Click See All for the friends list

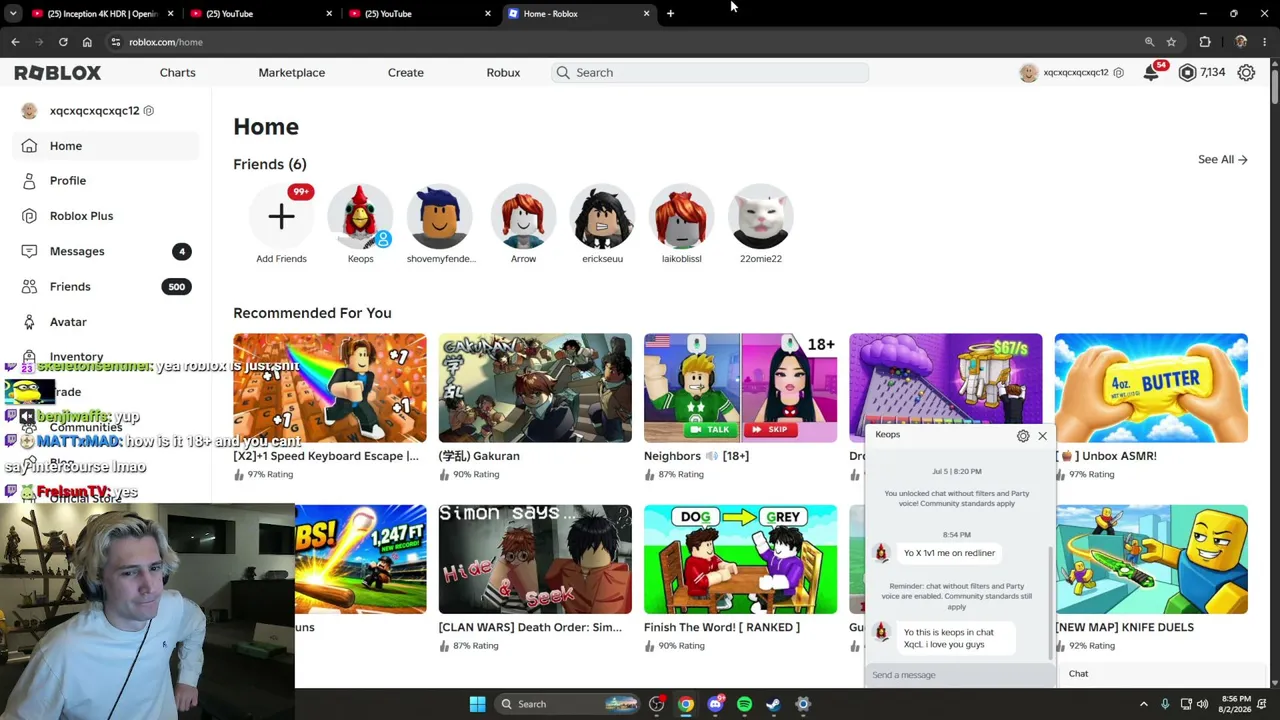(x=1222, y=160)
